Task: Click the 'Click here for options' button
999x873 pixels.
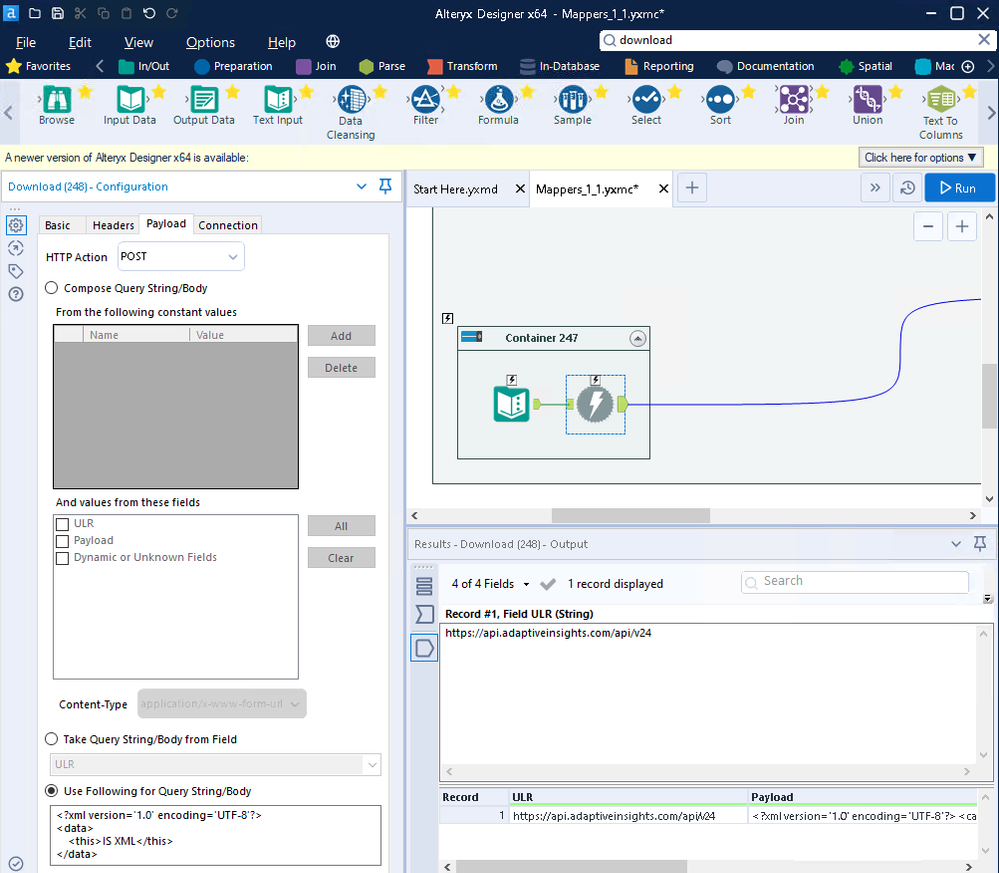Action: click(921, 157)
